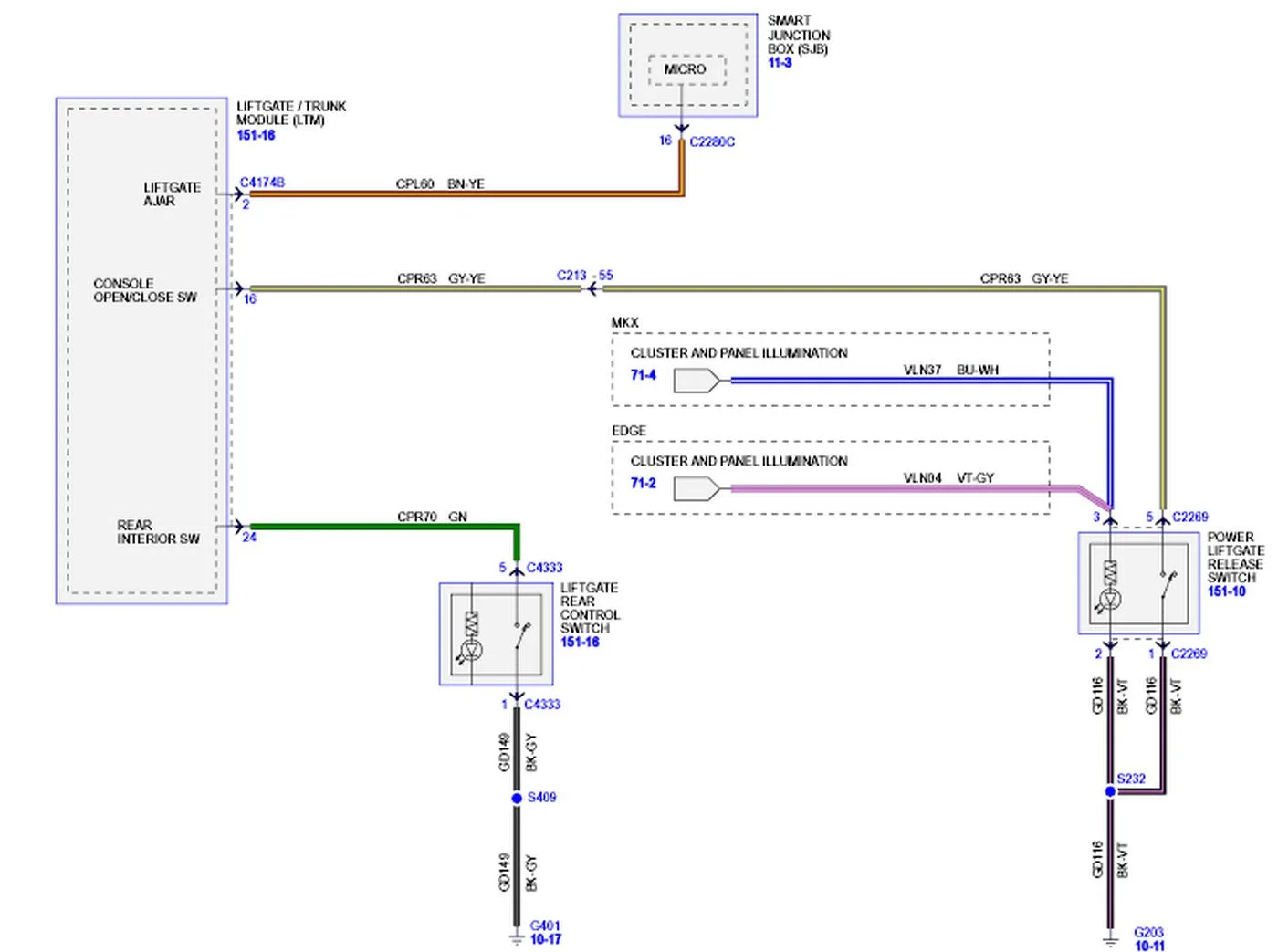Open page link 151-16 under Liftgate / Trunk Module

click(256, 135)
